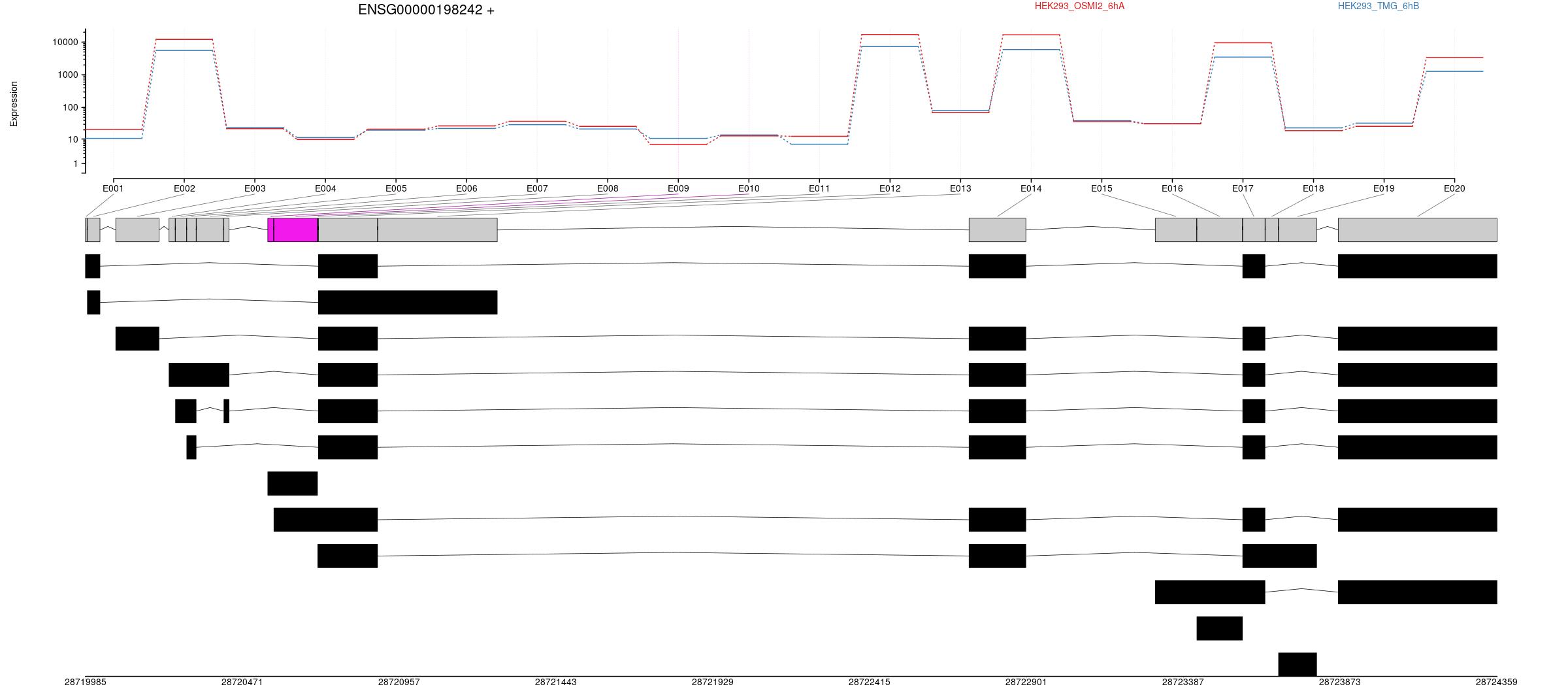Click the 1 tick on the y-axis
1568x693 pixels.
coord(75,163)
